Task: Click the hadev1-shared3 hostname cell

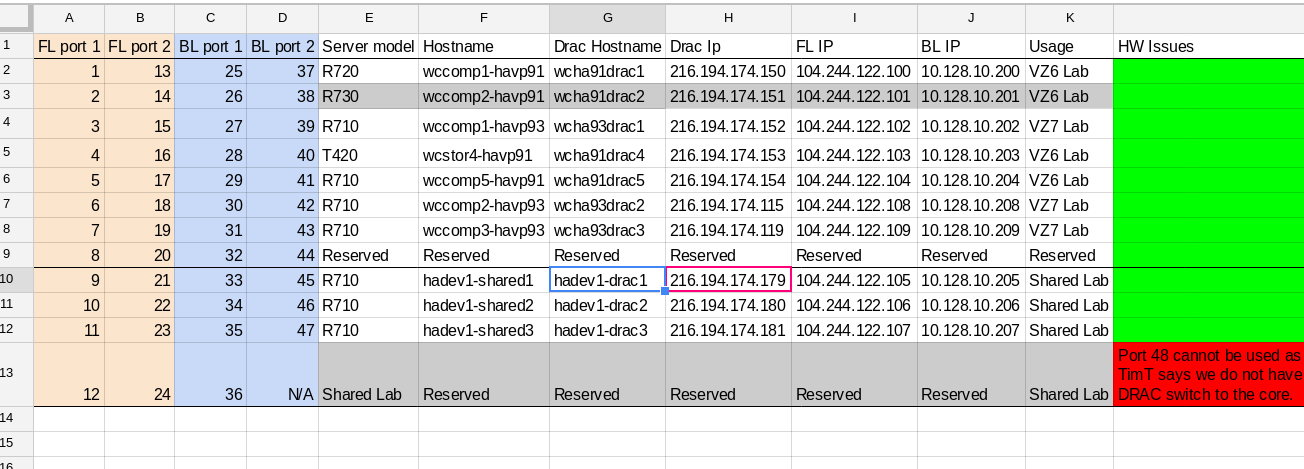Action: (x=483, y=330)
